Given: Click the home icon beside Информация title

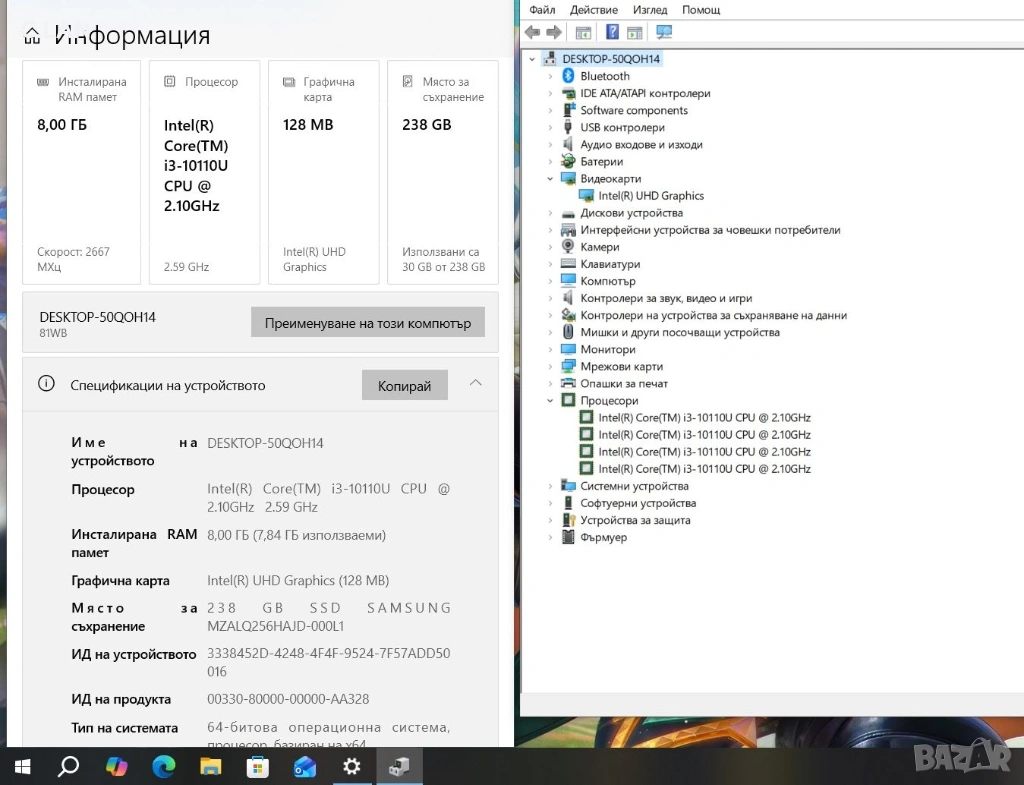Looking at the screenshot, I should tap(33, 37).
